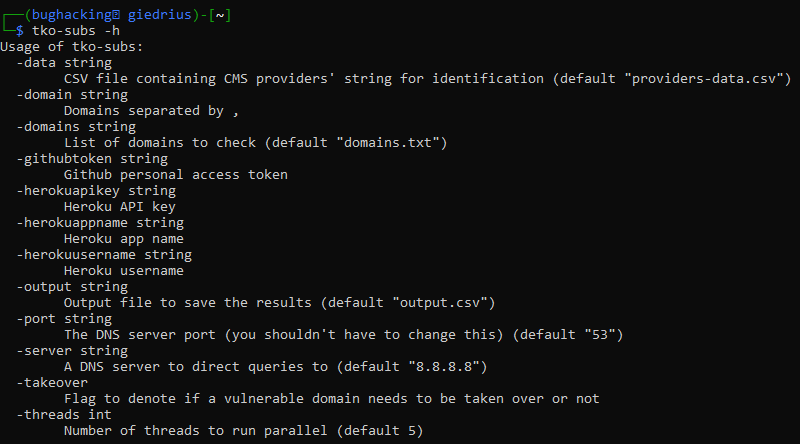Click the hostname 'giedrius' in the prompt
The width and height of the screenshot is (800, 444).
[160, 15]
